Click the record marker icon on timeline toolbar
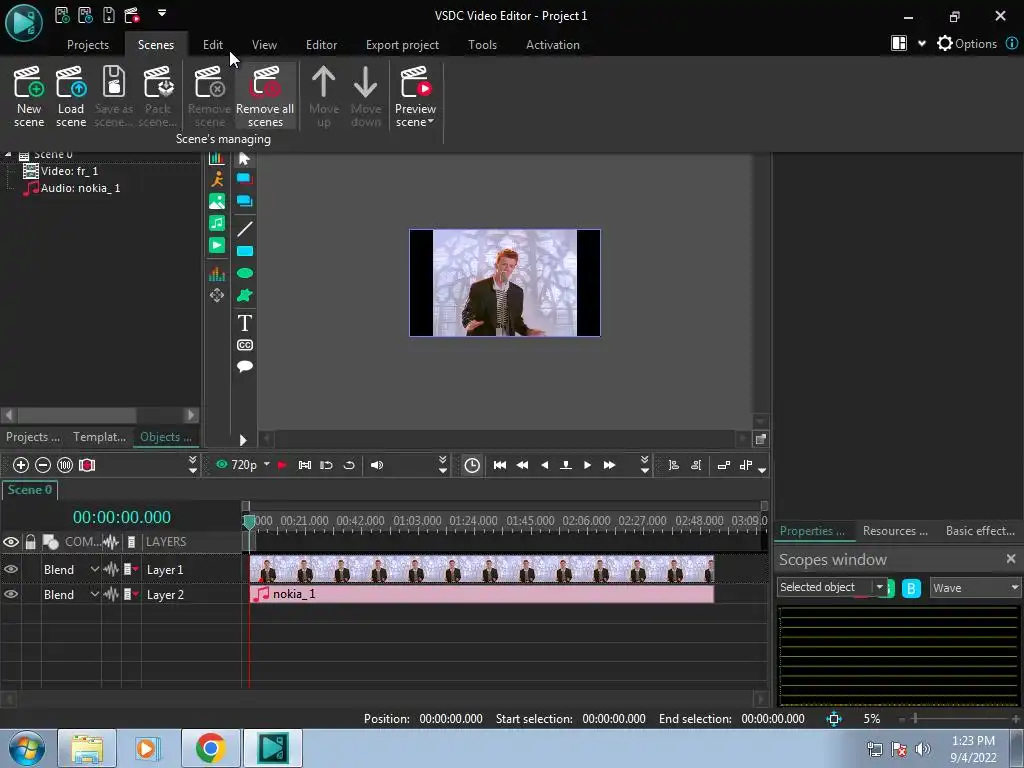 tap(87, 465)
